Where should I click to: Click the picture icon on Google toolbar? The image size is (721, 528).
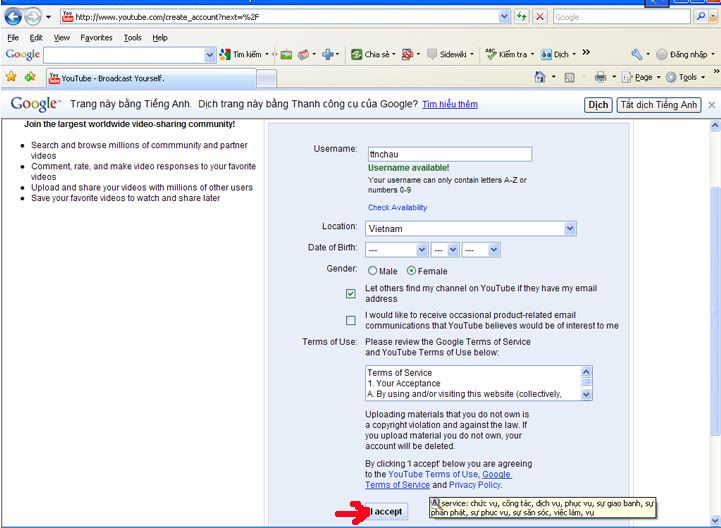click(286, 54)
